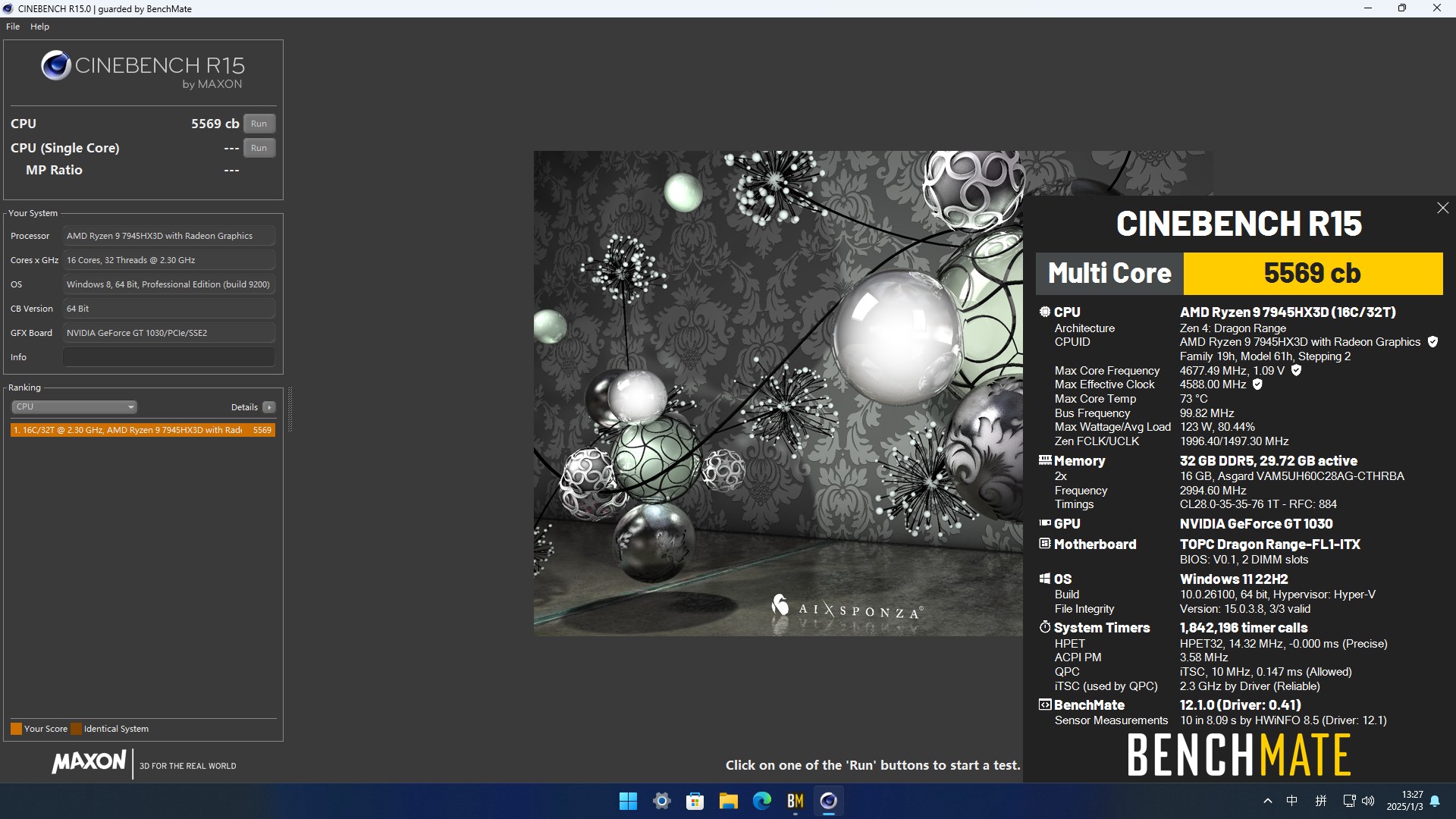This screenshot has height=819, width=1456.
Task: Click the Identical System legend swatch
Action: pyautogui.click(x=76, y=729)
